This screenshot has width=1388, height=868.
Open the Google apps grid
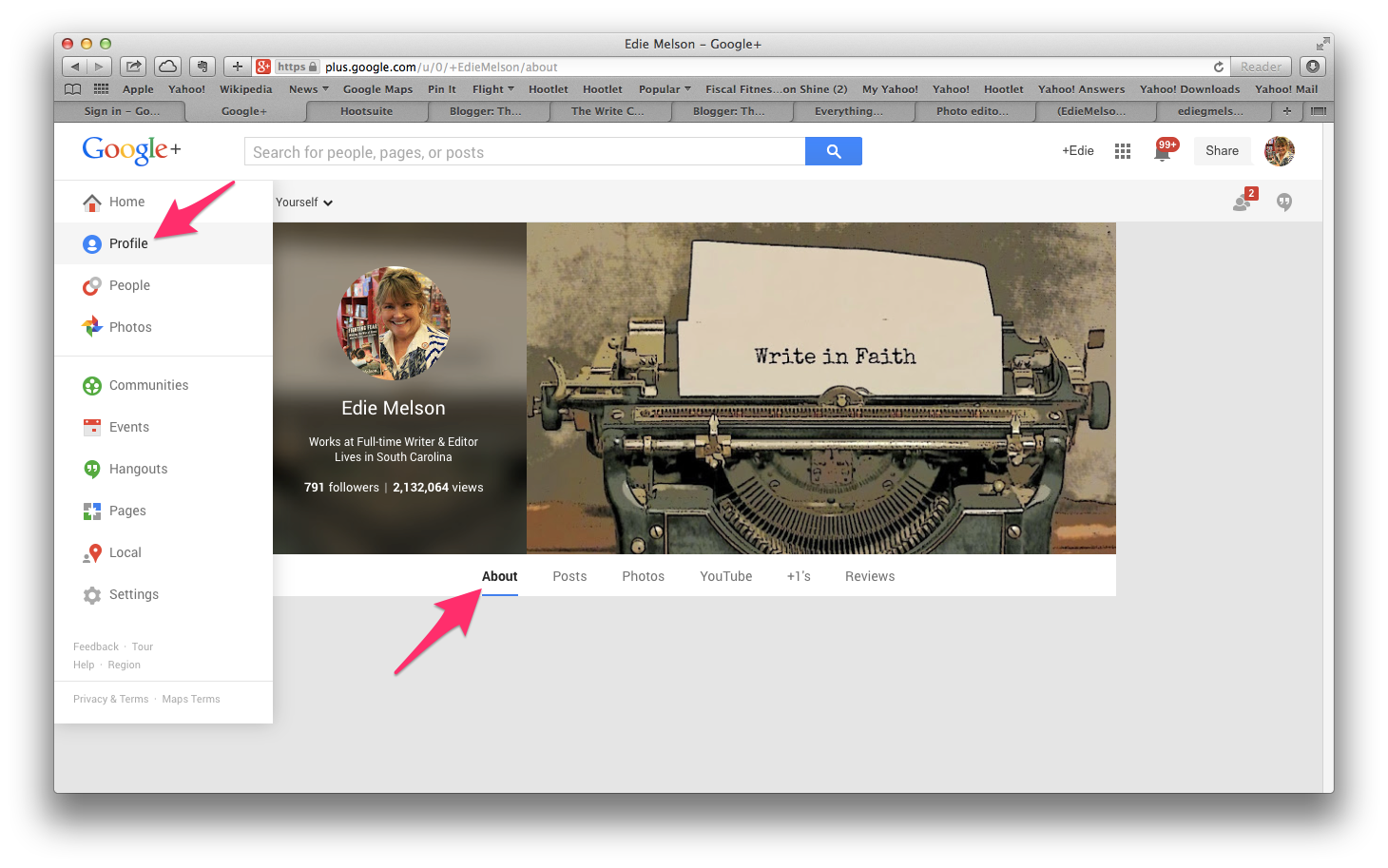1123,151
